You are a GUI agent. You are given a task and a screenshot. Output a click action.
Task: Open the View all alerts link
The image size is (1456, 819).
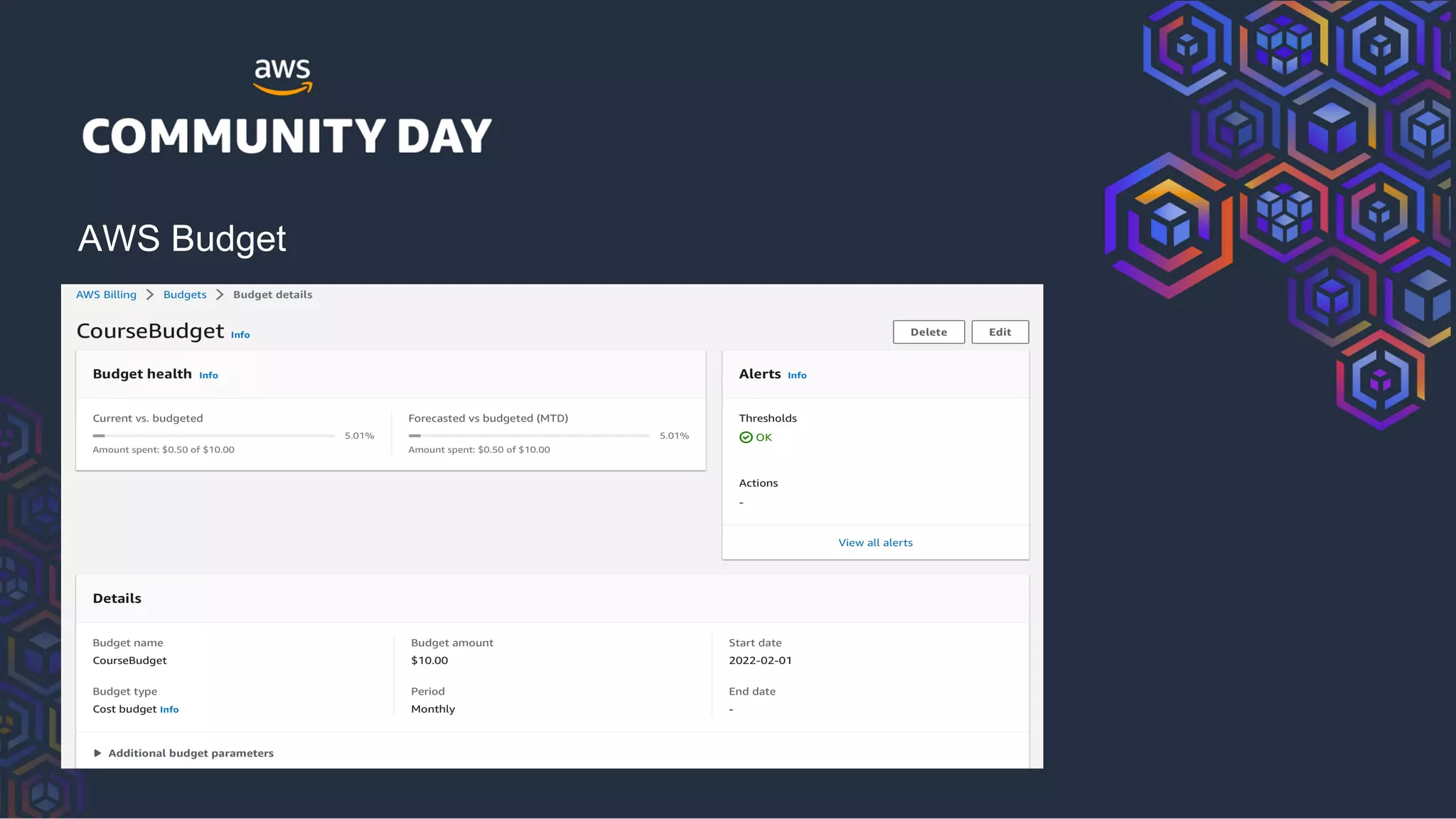pos(875,542)
